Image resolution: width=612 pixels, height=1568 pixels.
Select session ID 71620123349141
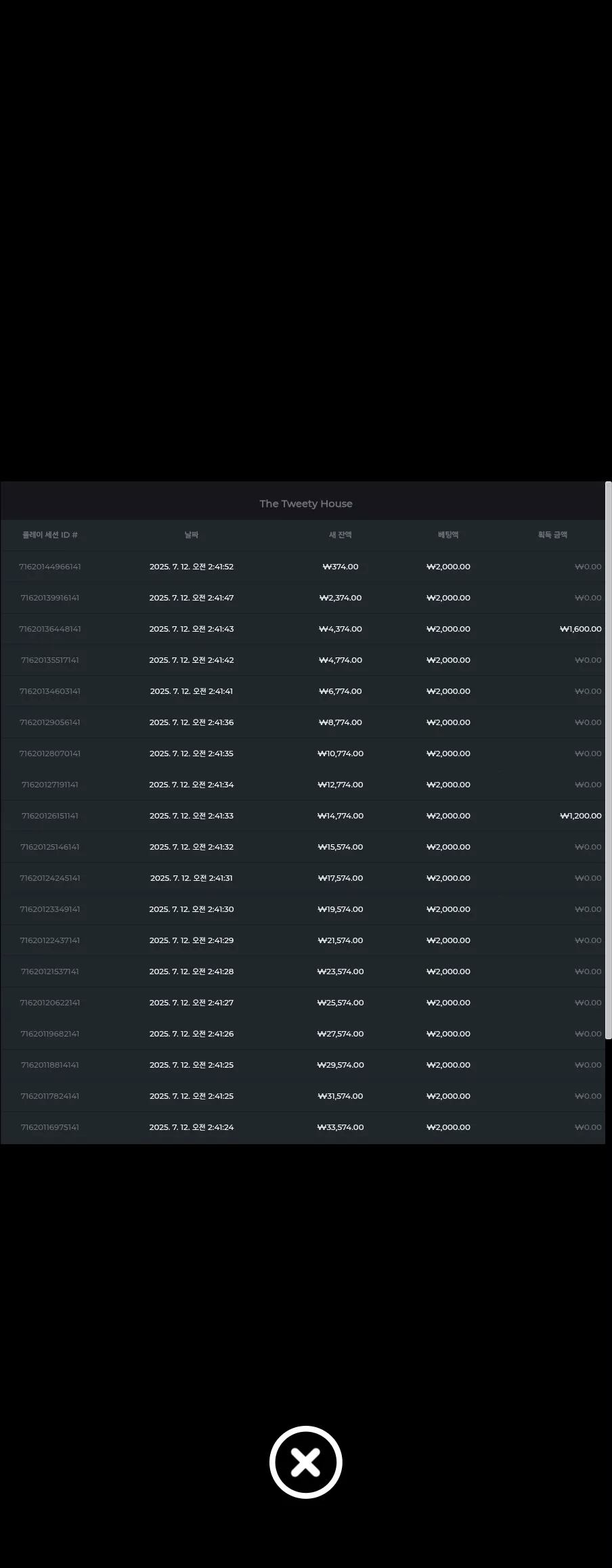(50, 909)
